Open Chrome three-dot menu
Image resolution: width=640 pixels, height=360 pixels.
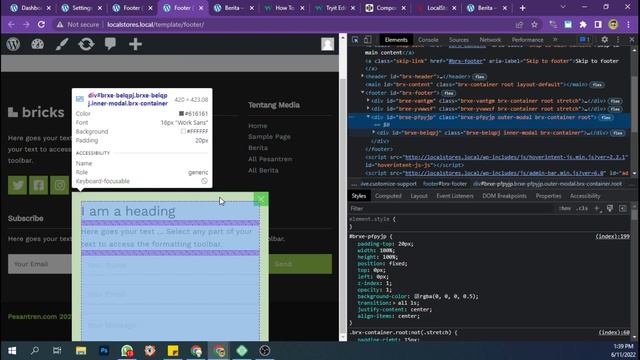point(628,24)
